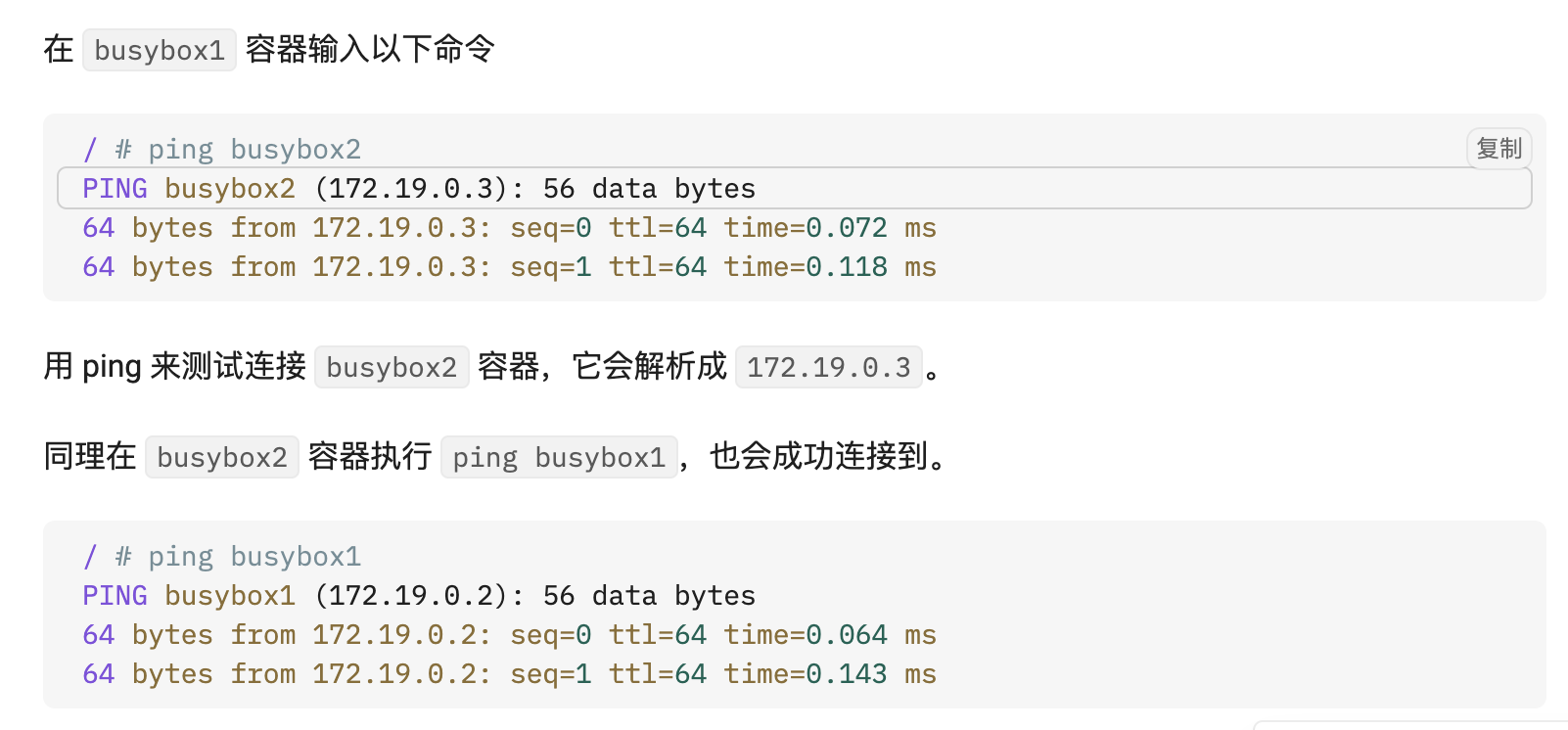The image size is (1568, 730).
Task: Click the busybox1 inline code in first sentence
Action: coord(160,50)
